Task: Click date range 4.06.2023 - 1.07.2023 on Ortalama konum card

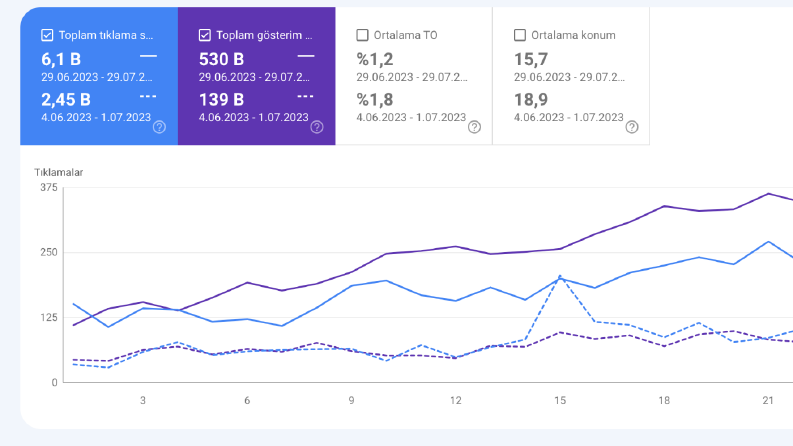Action: coord(569,117)
